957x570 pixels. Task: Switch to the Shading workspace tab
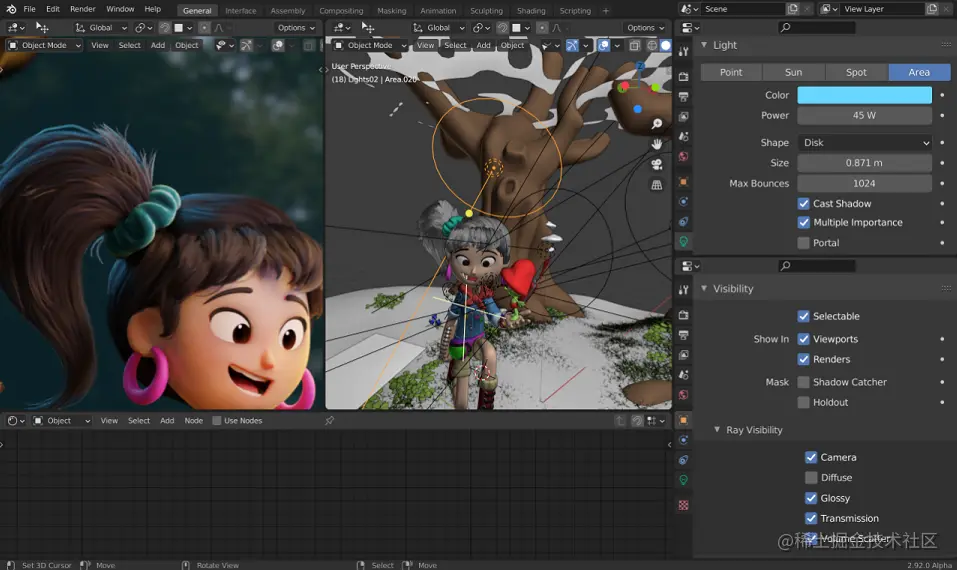tap(531, 10)
